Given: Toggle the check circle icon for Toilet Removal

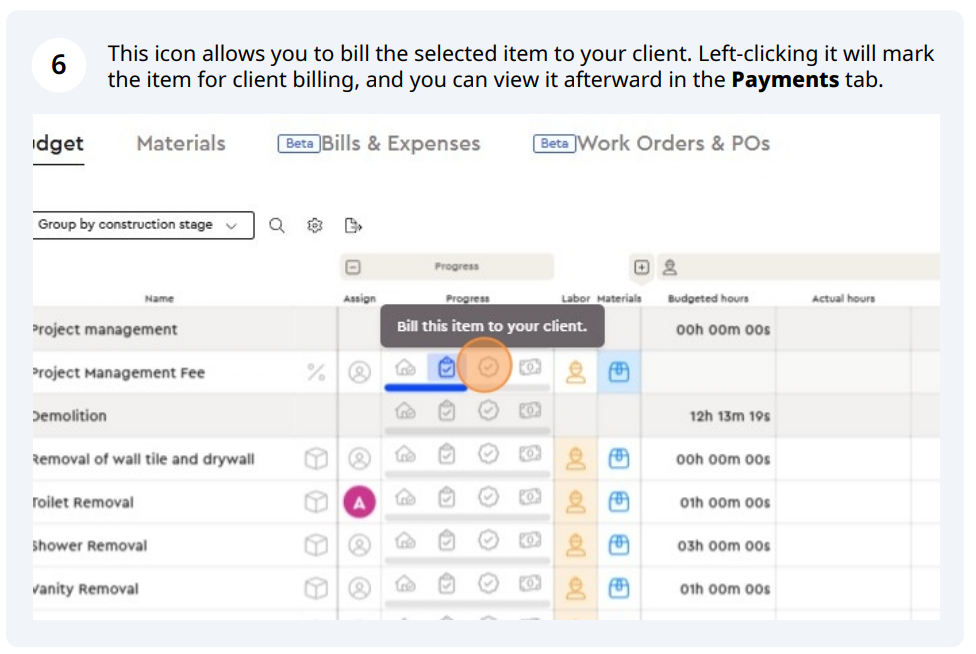Looking at the screenshot, I should click(488, 497).
